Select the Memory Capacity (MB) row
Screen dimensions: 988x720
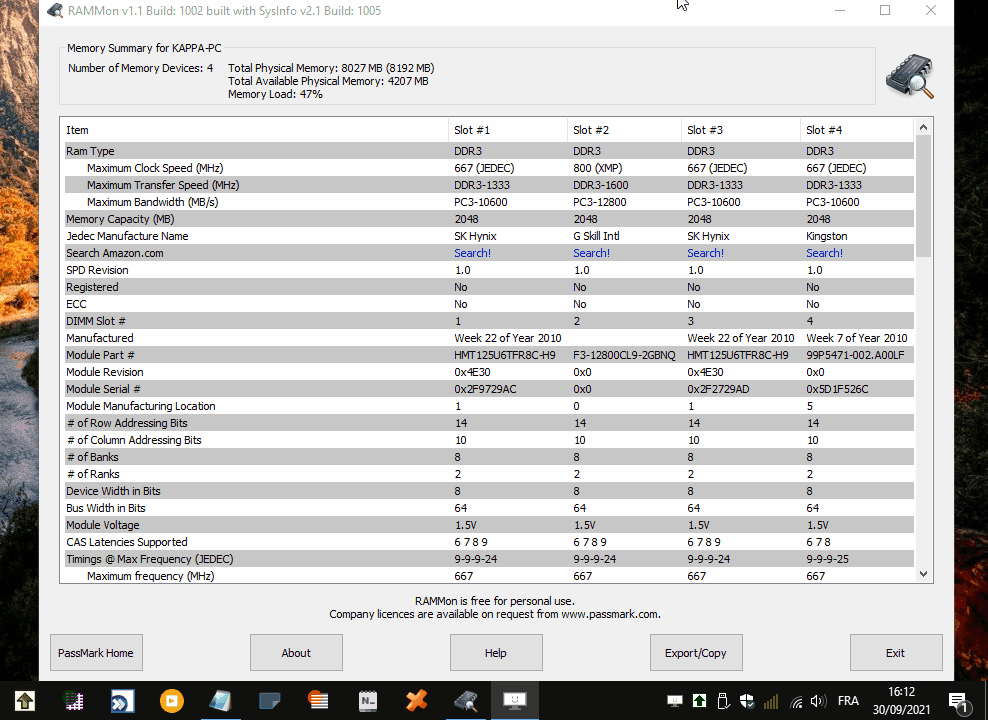(487, 219)
